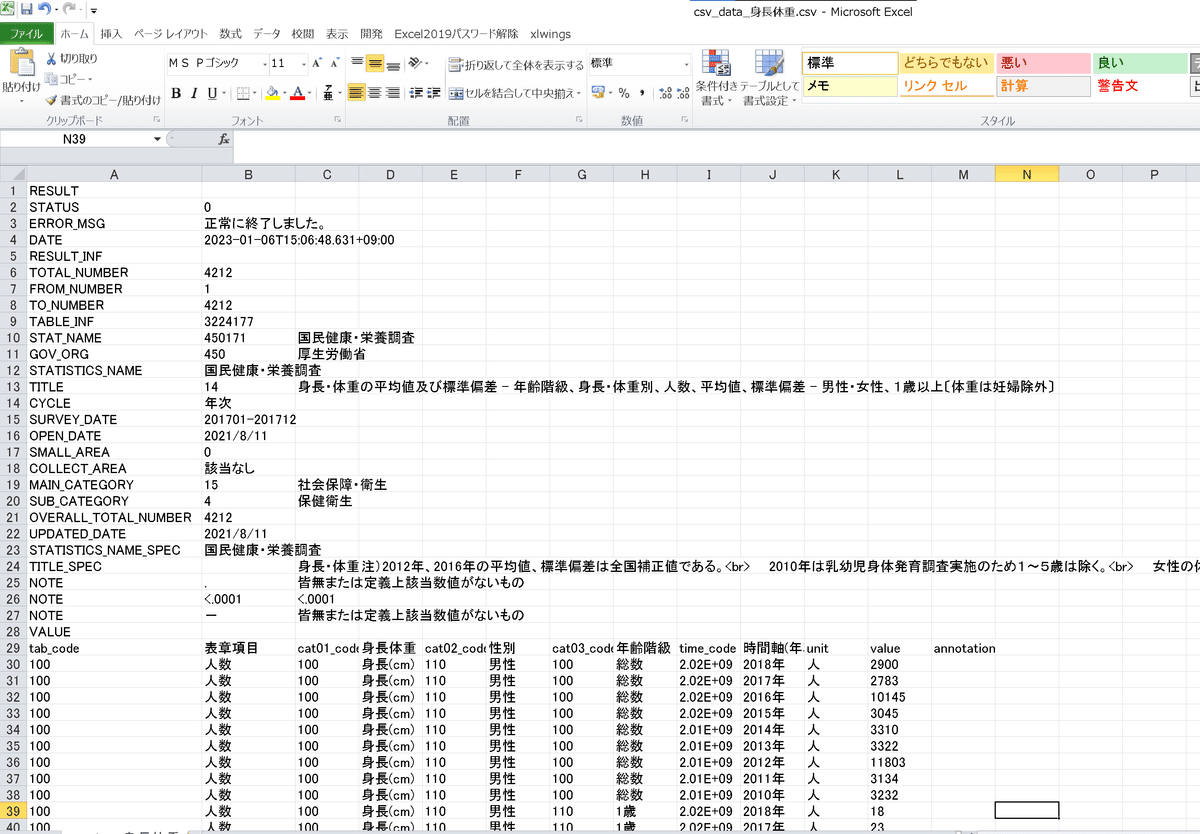Image resolution: width=1200 pixels, height=834 pixels.
Task: Toggle italic formatting
Action: tap(192, 92)
